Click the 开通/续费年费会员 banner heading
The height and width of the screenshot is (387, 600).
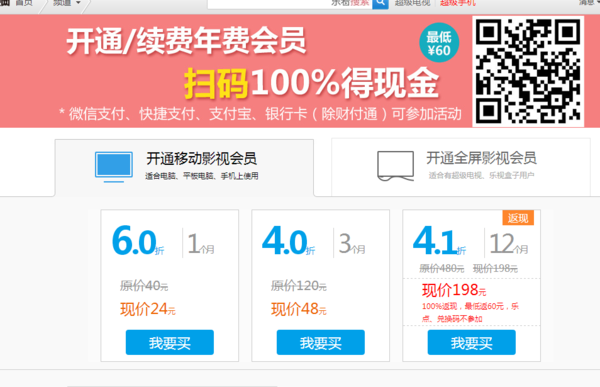[x=186, y=41]
